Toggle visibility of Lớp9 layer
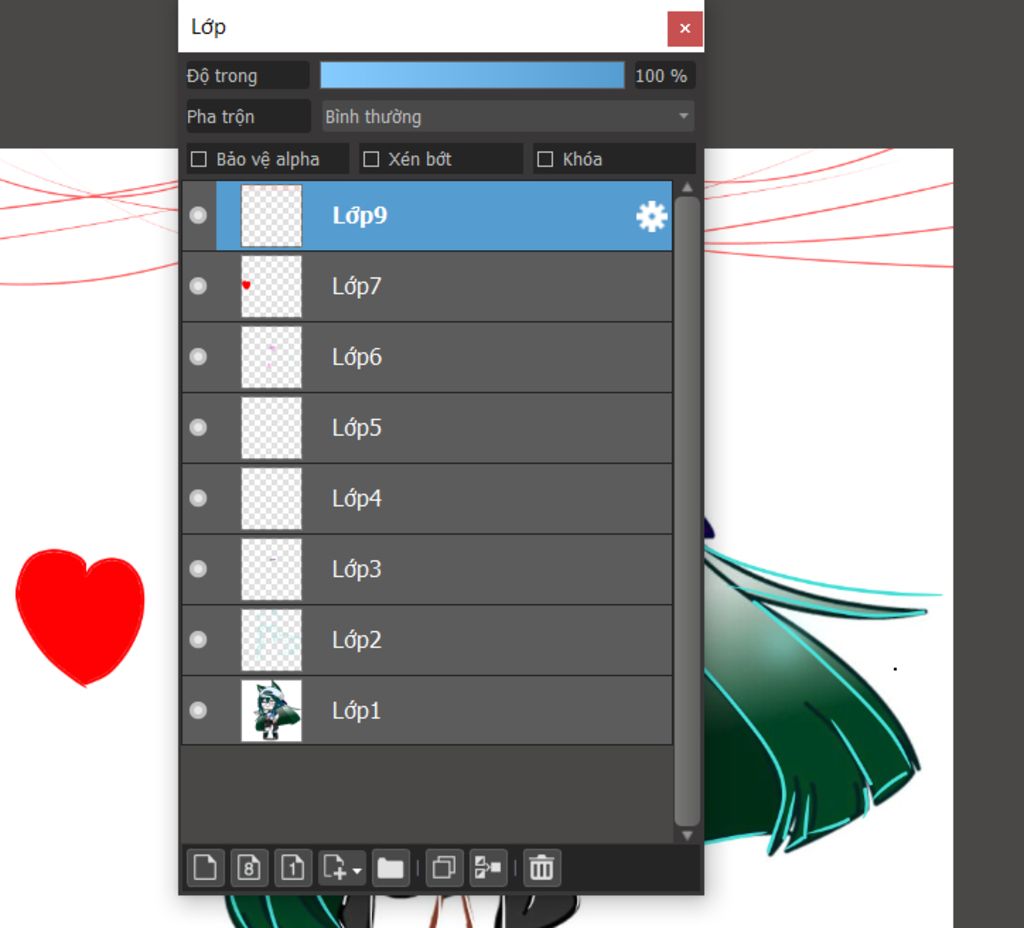Screen dimensions: 1024x928 point(198,216)
